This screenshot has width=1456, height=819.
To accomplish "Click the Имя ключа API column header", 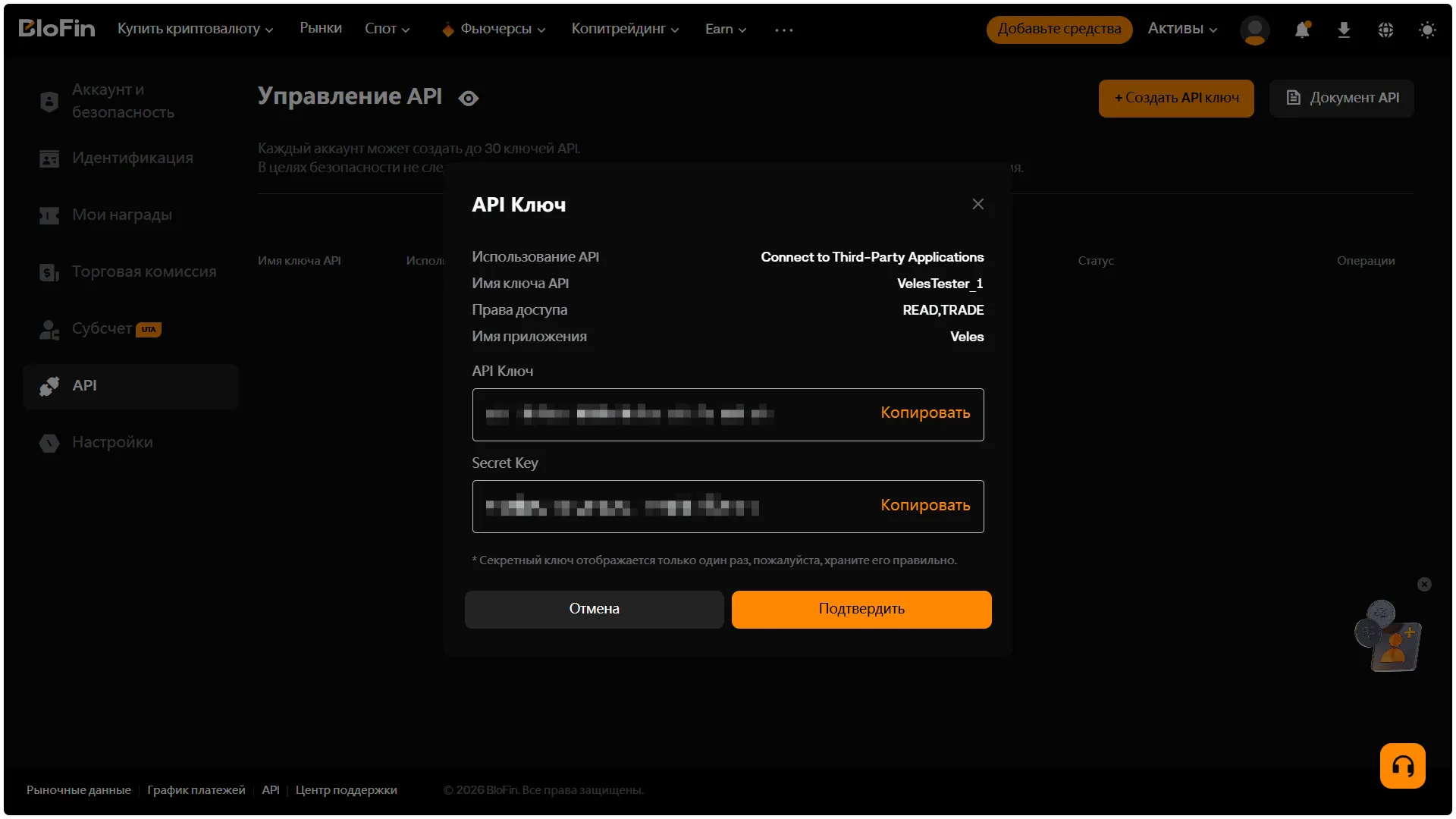I will point(300,261).
